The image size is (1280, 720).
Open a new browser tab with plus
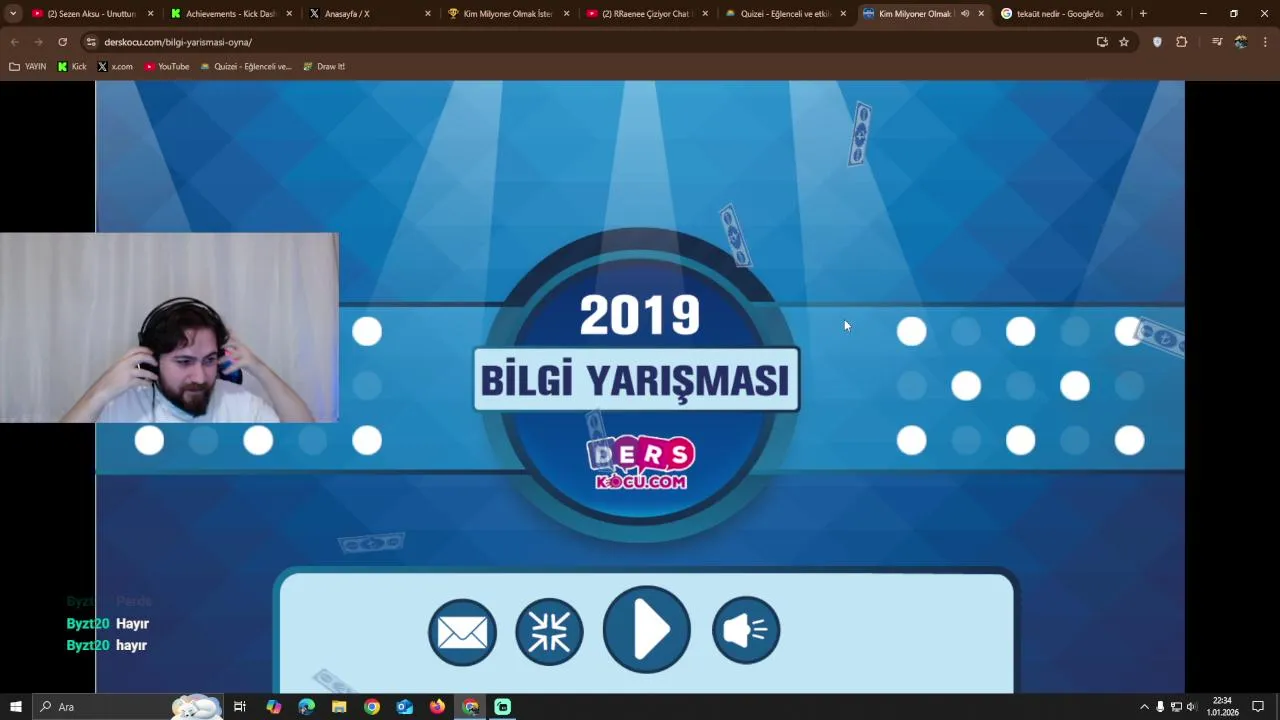[1143, 14]
